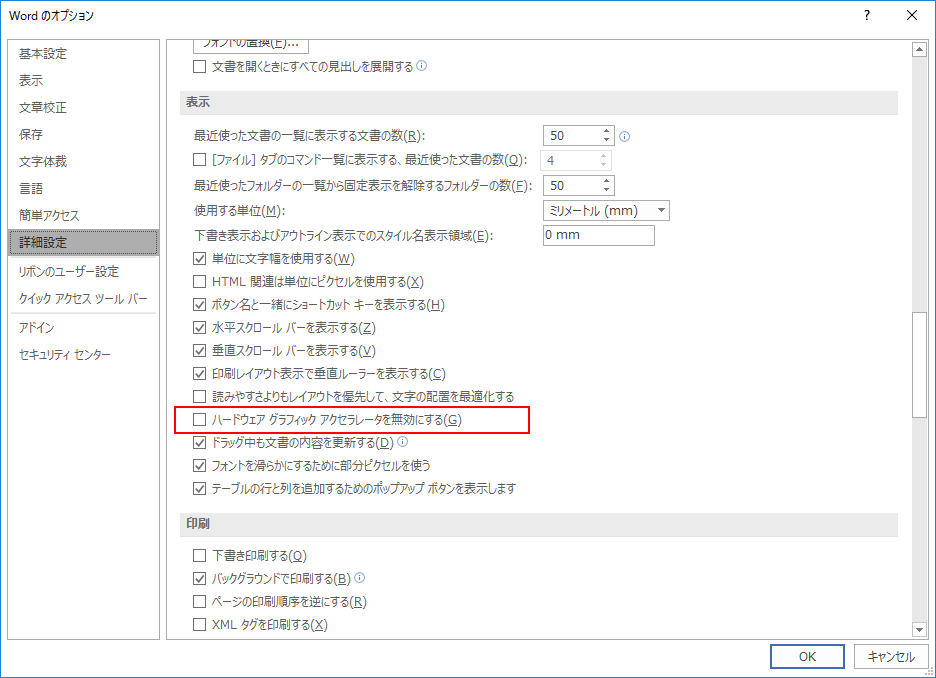Open 基本設定 category

(x=84, y=54)
